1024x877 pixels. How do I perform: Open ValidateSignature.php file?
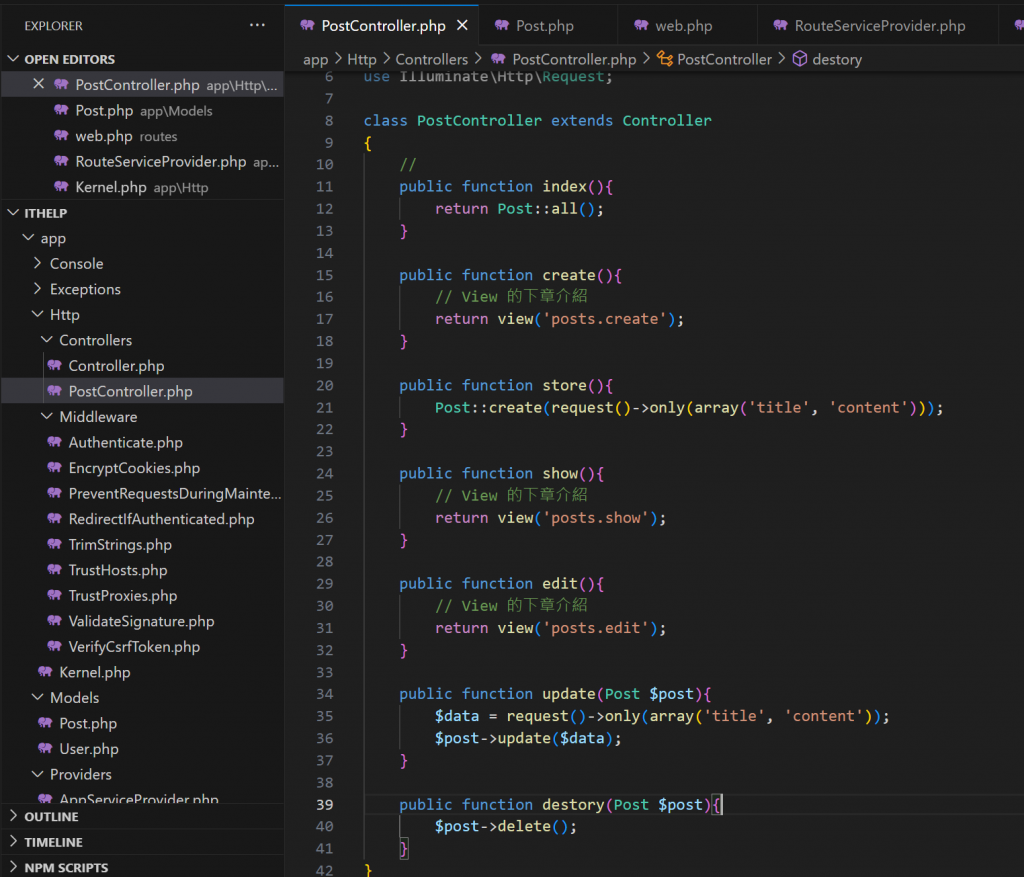(x=142, y=620)
